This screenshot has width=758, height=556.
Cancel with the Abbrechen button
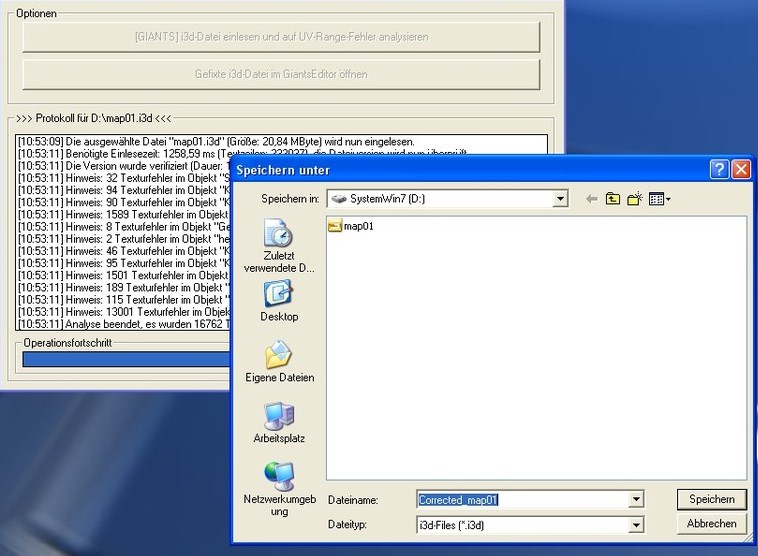(712, 523)
